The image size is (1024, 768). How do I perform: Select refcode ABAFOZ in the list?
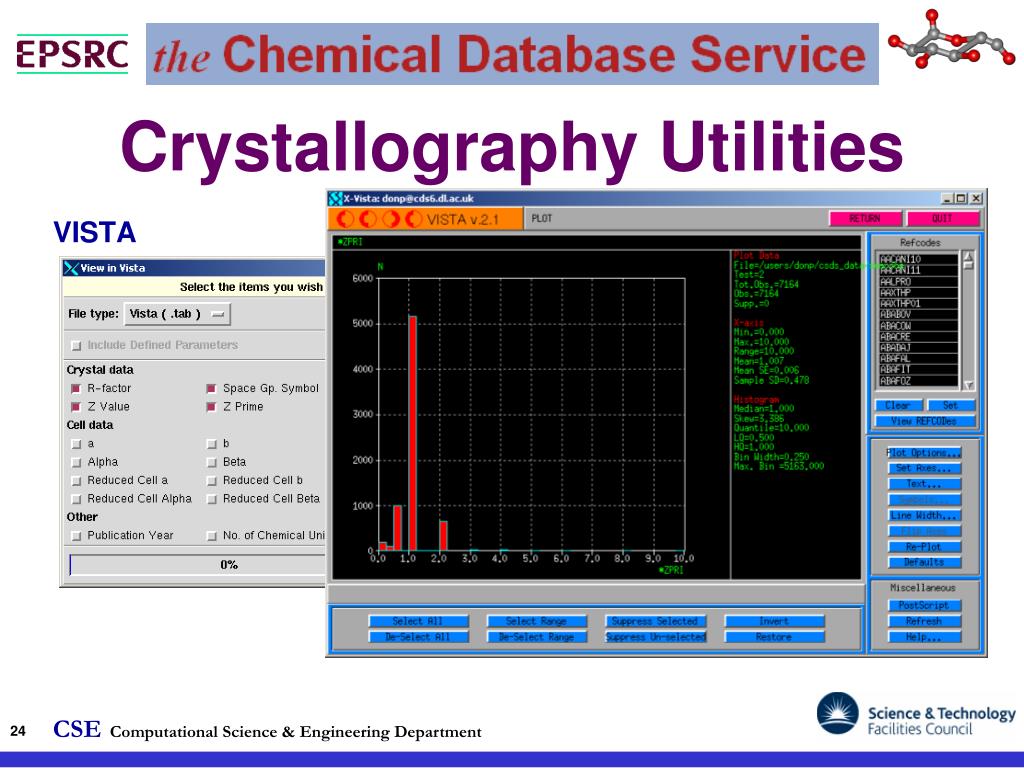917,381
